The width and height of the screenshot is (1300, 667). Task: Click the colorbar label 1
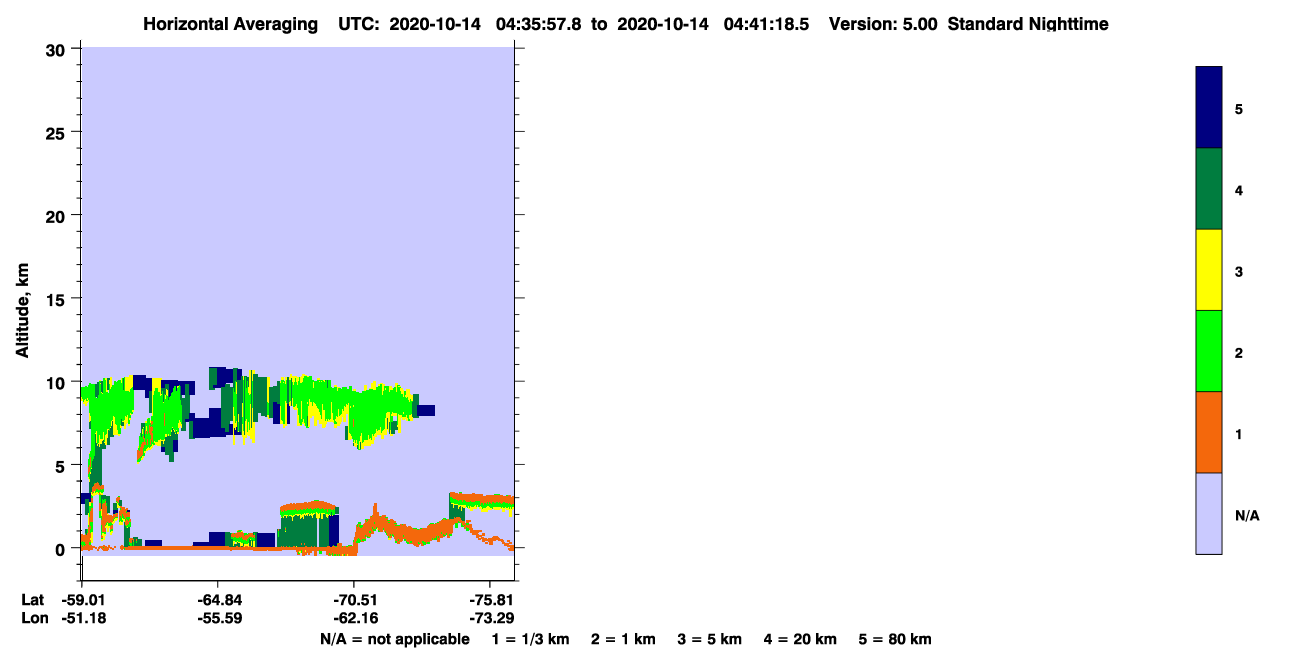[x=1239, y=434]
